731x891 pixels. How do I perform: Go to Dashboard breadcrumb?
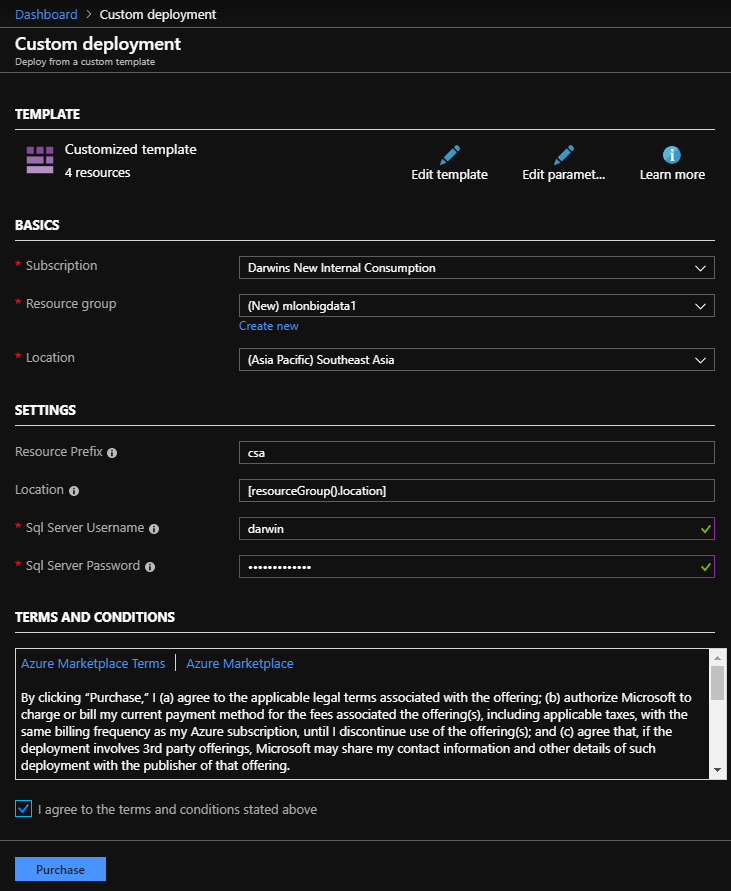pos(46,14)
